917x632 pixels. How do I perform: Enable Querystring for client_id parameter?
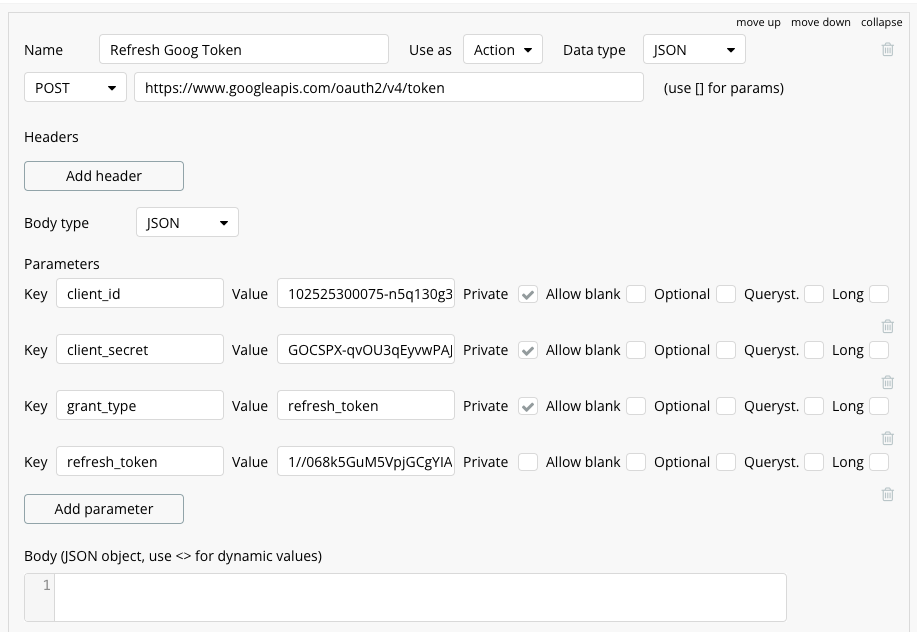[x=814, y=294]
